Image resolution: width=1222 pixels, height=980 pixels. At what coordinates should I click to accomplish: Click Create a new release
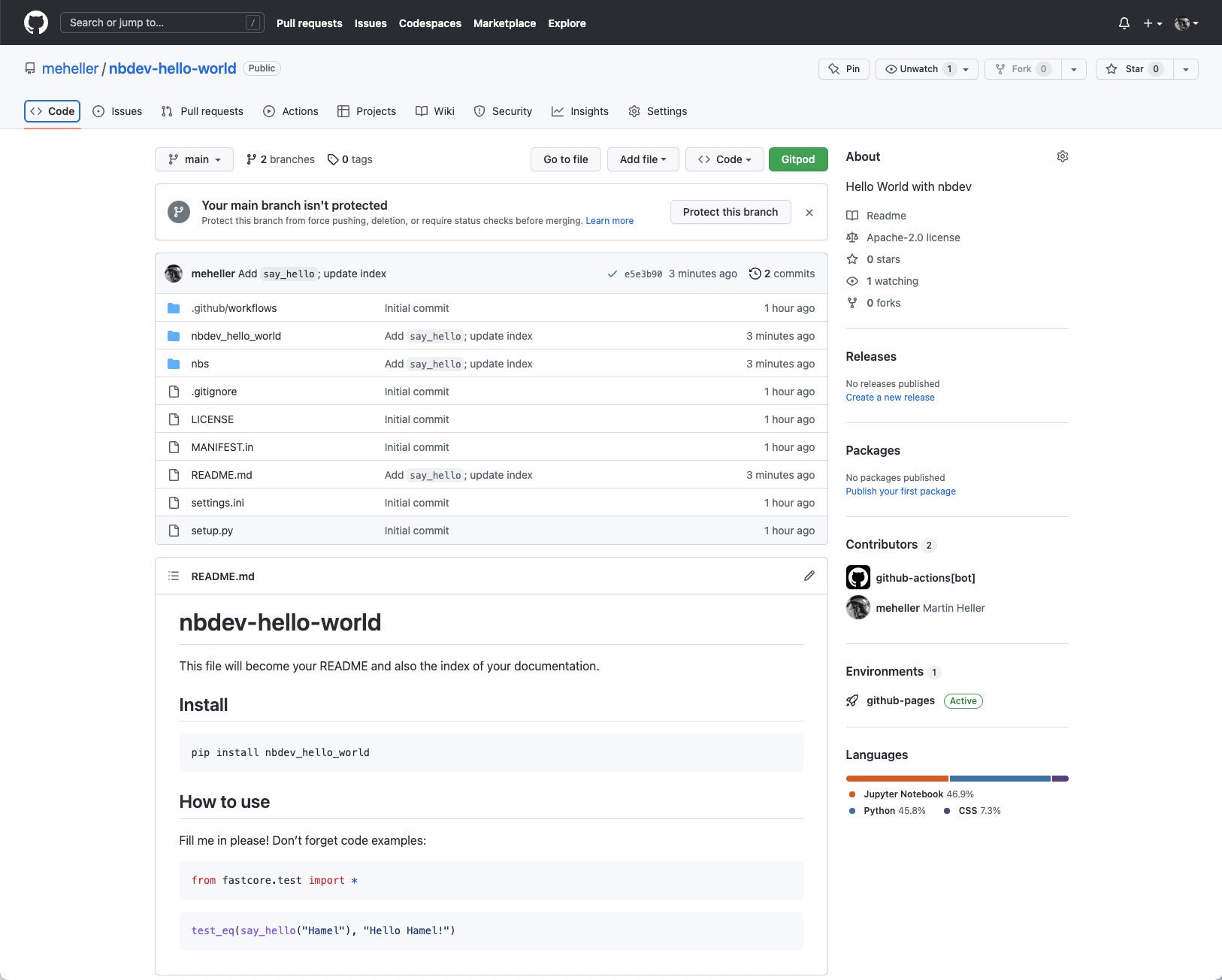point(890,398)
